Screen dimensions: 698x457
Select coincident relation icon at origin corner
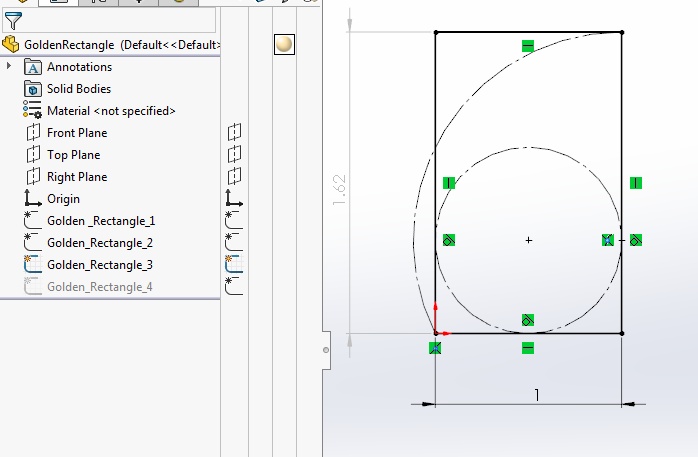[435, 348]
